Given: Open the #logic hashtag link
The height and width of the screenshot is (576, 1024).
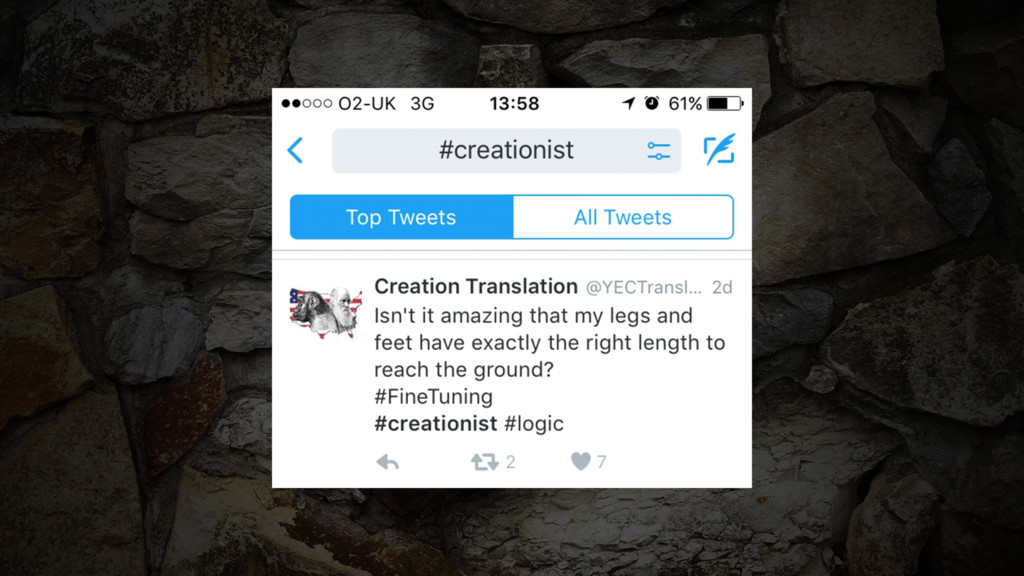Looking at the screenshot, I should click(x=534, y=423).
